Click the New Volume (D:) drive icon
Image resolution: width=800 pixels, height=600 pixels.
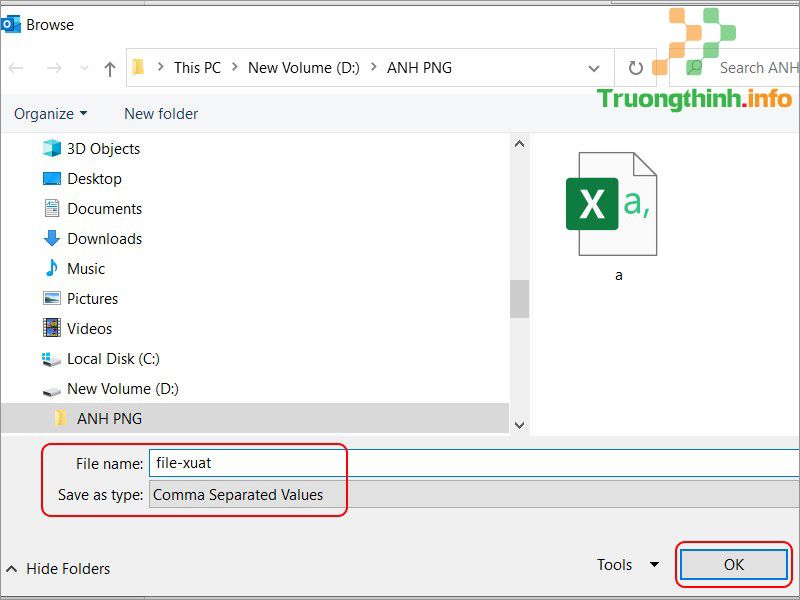tap(52, 391)
